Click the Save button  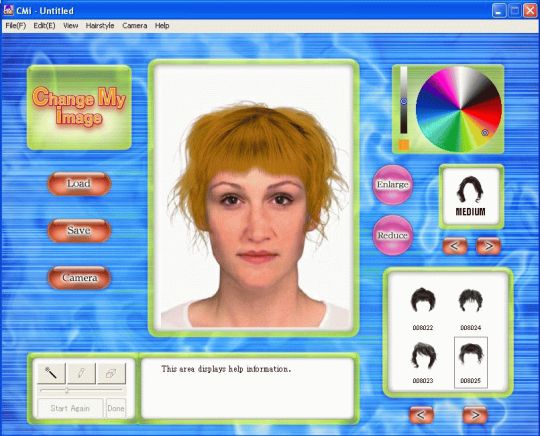[79, 230]
